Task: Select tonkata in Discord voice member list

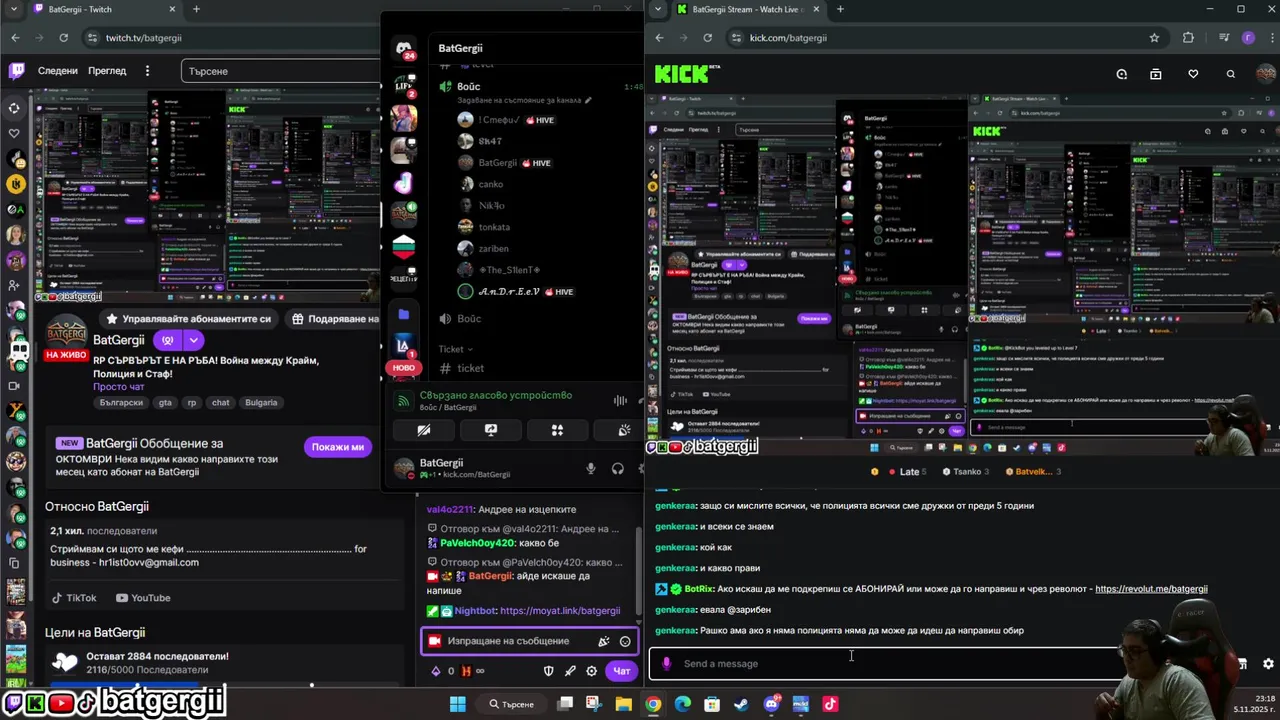Action: [x=494, y=227]
